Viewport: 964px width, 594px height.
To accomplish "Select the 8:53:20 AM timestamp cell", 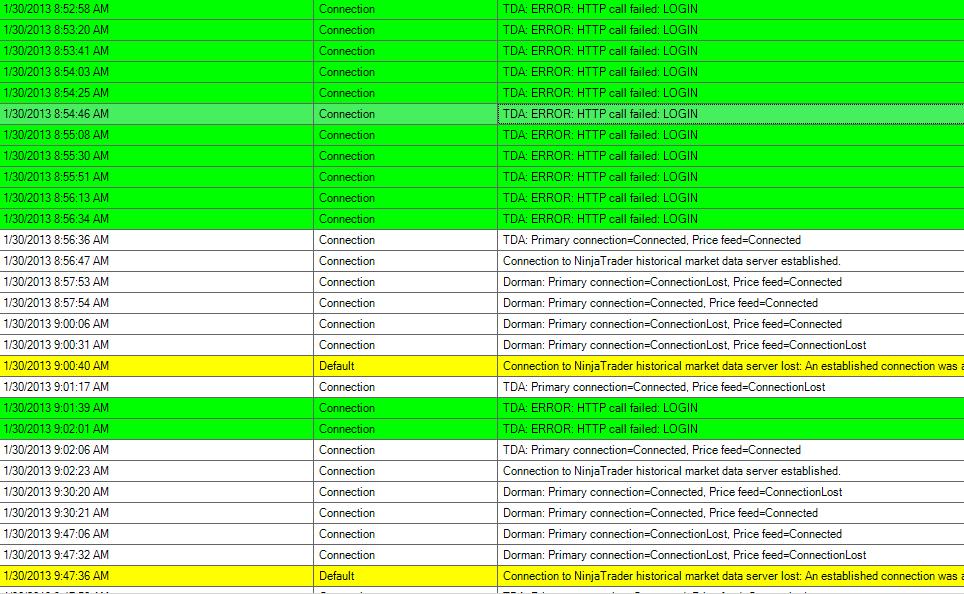I will click(156, 30).
